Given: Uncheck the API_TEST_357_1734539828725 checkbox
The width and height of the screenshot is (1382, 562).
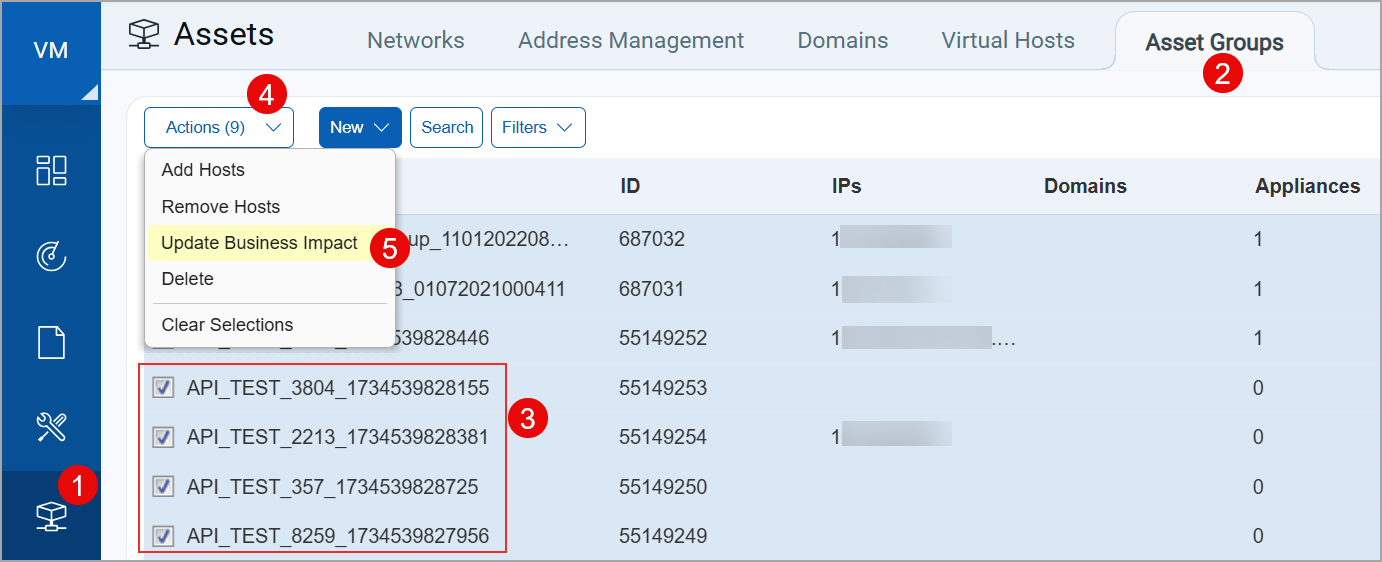Looking at the screenshot, I should tap(163, 487).
